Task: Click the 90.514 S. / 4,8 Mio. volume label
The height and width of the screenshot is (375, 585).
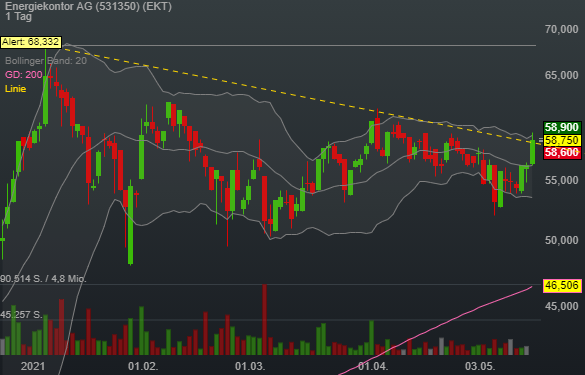Action: point(43,279)
